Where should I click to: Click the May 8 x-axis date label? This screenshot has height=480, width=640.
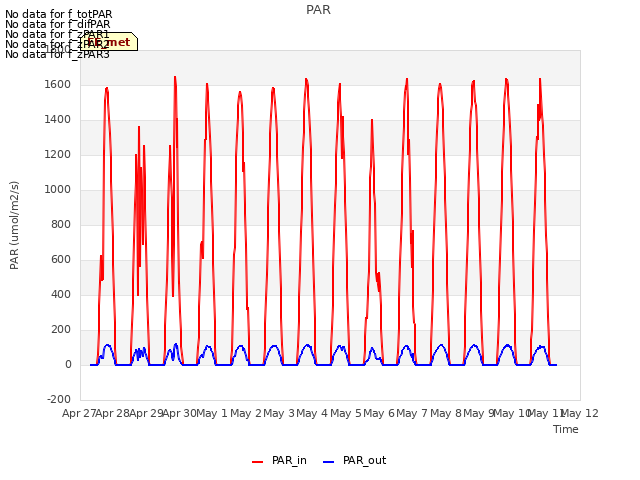tap(446, 413)
